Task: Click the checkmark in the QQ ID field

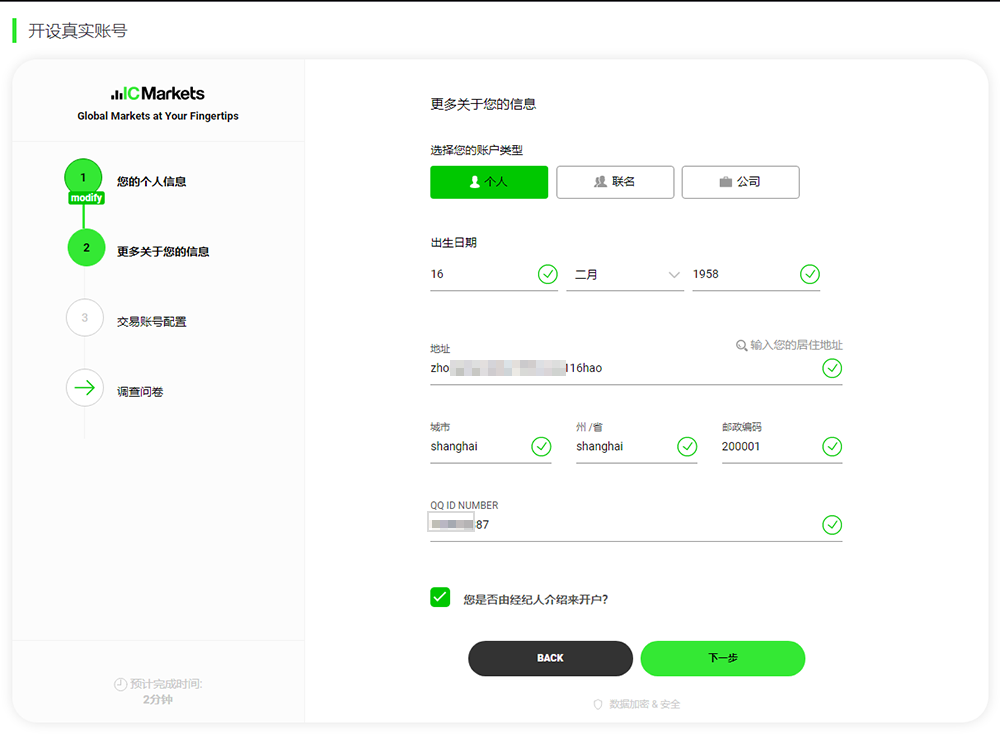Action: 831,525
